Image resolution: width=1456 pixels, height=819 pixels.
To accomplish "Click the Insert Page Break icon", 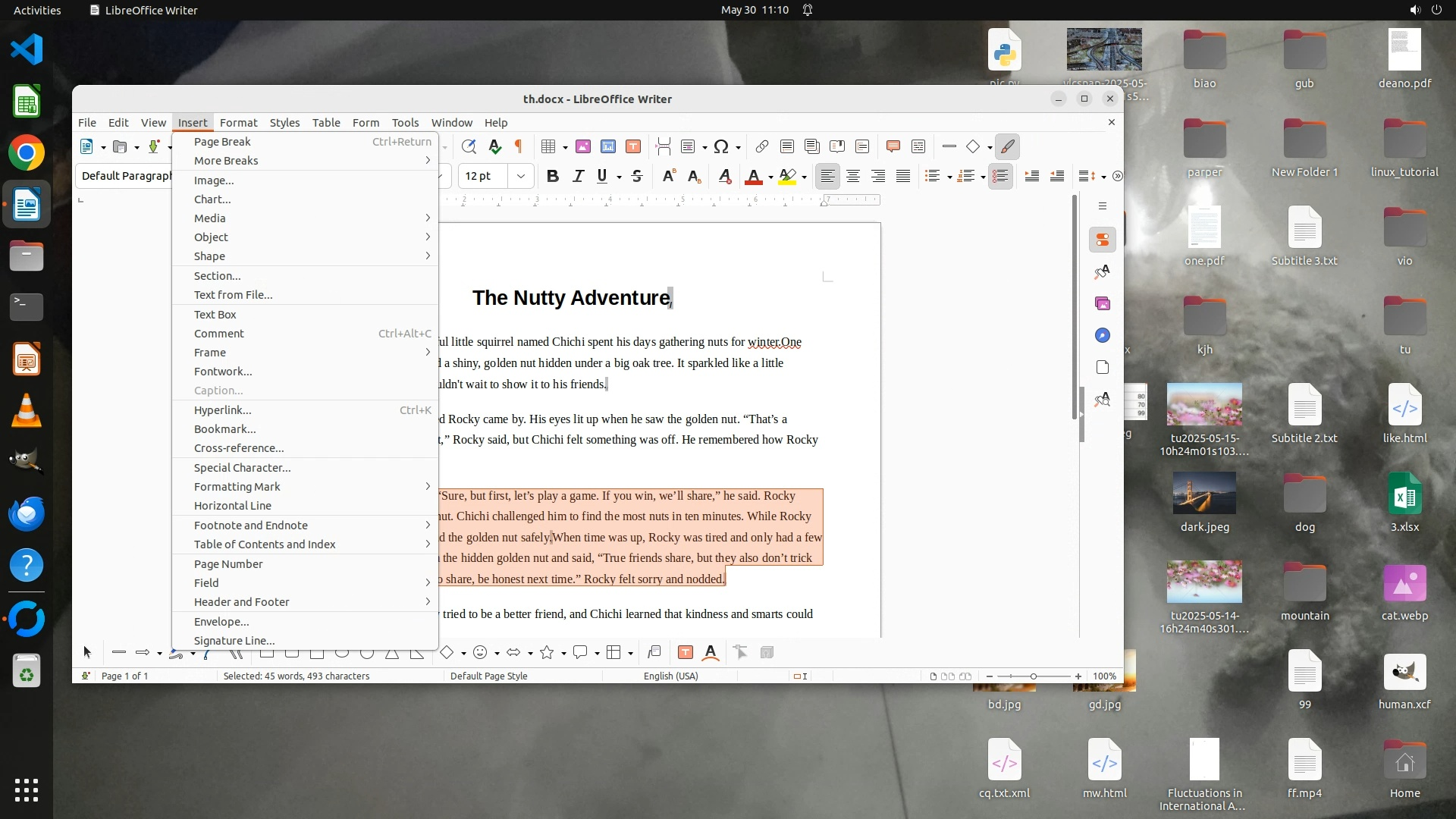I will click(x=664, y=147).
